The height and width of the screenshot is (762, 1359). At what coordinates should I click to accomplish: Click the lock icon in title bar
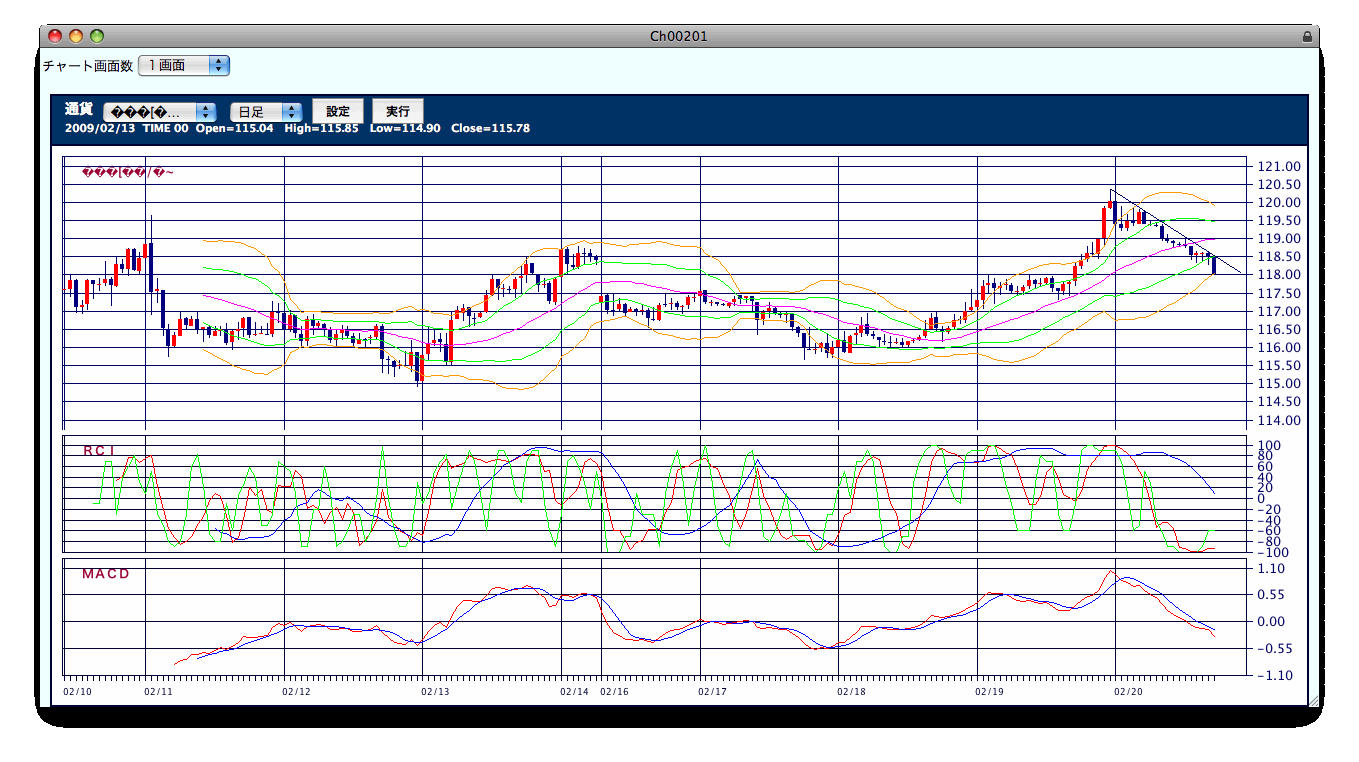[x=1307, y=36]
